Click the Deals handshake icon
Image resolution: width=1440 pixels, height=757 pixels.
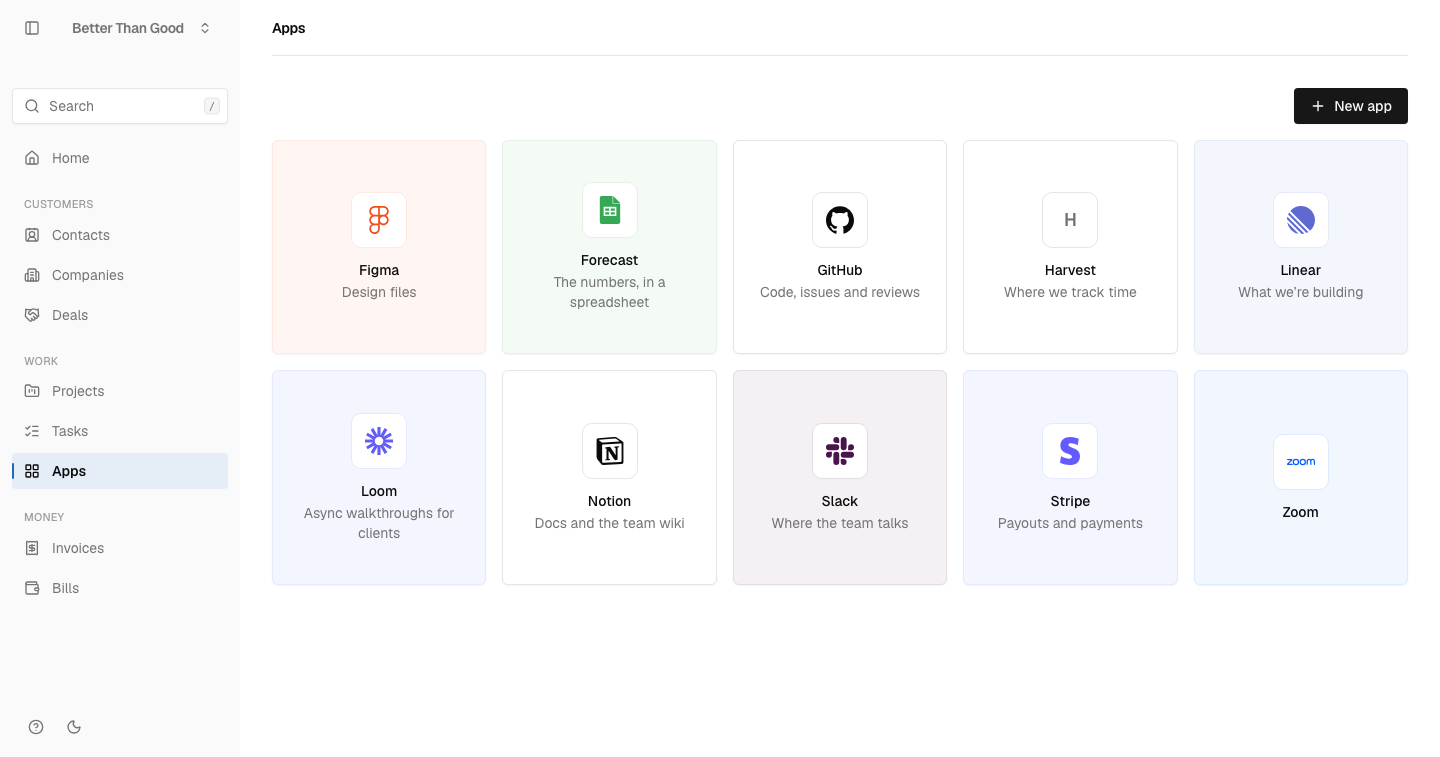32,315
